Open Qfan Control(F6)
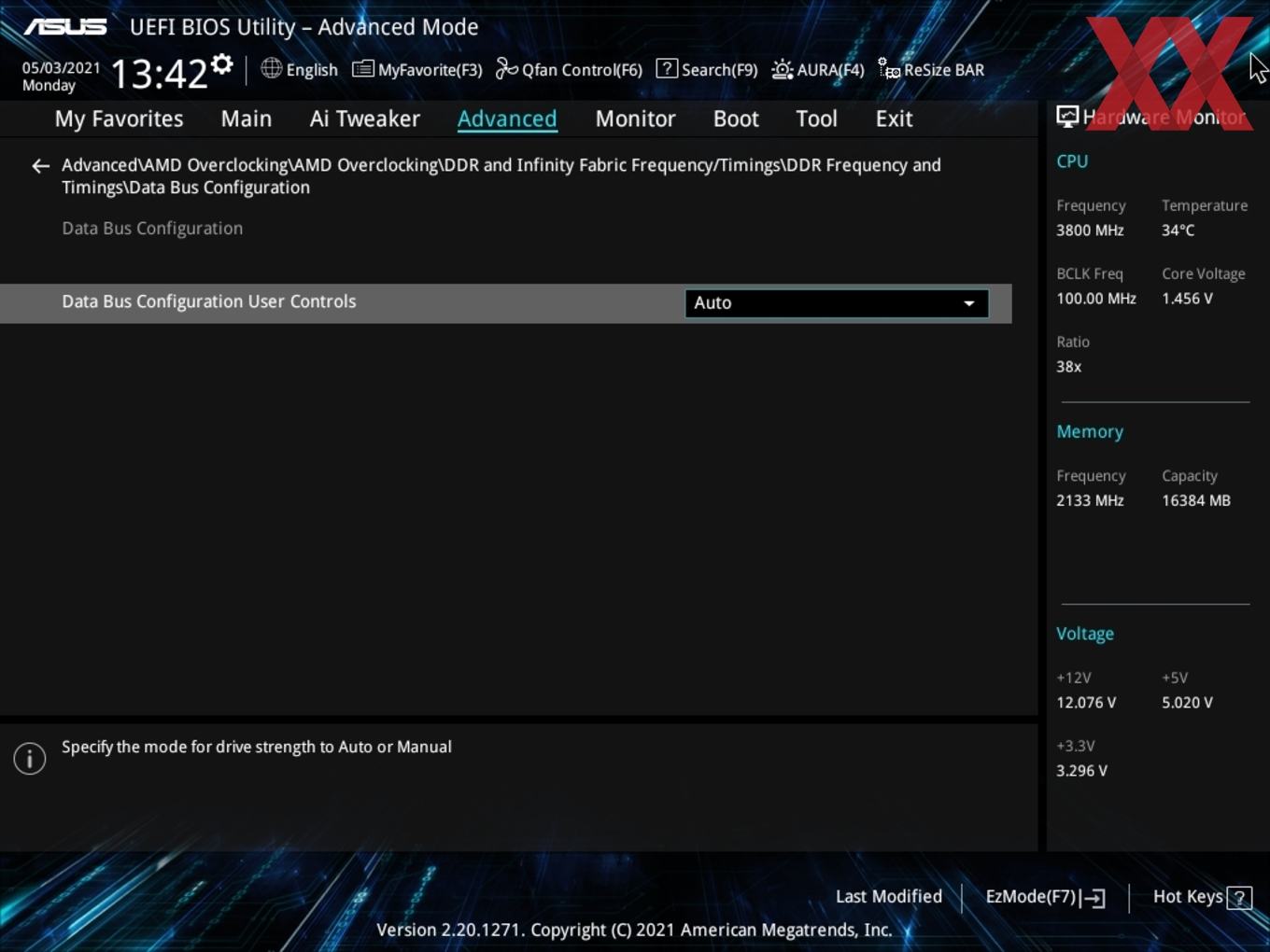This screenshot has height=952, width=1270. [x=569, y=70]
